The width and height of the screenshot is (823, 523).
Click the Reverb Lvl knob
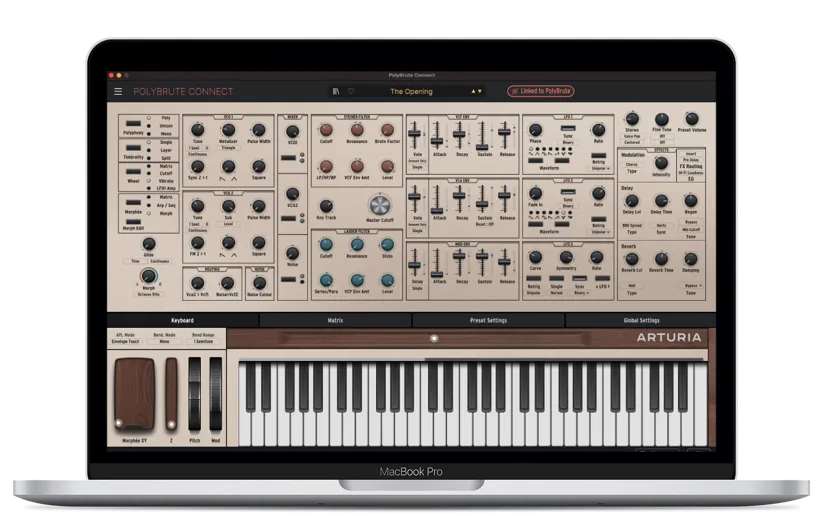[x=631, y=259]
